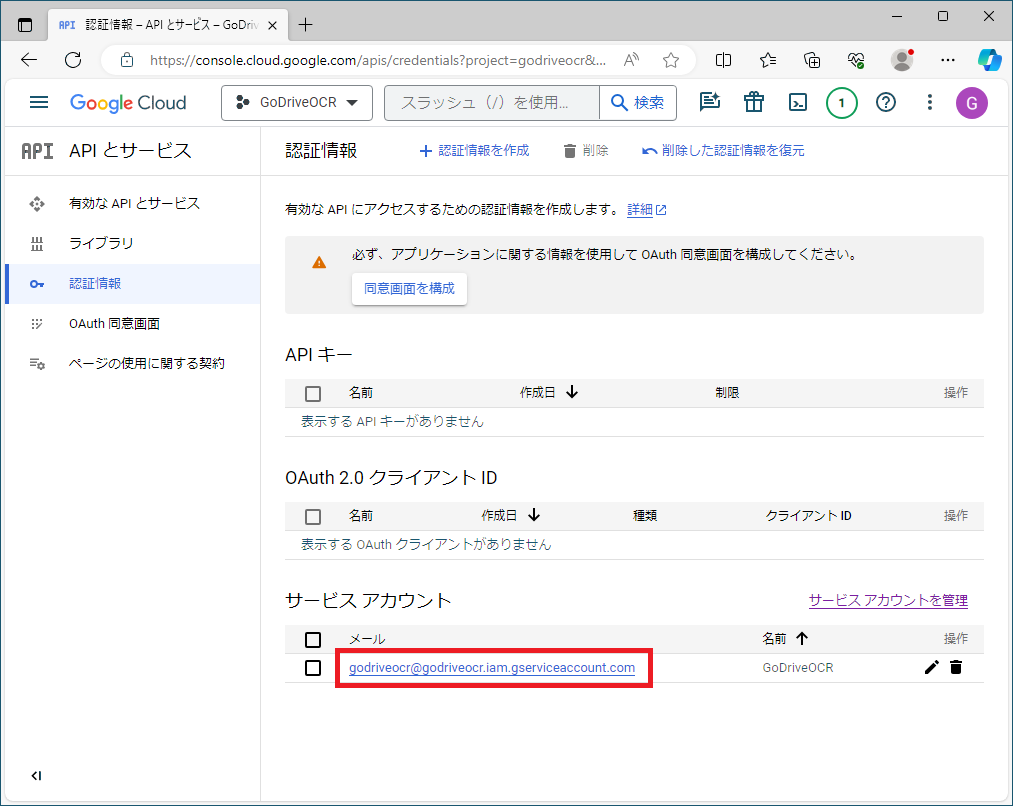
Task: Select 認証情報 sidebar item
Action: (133, 284)
